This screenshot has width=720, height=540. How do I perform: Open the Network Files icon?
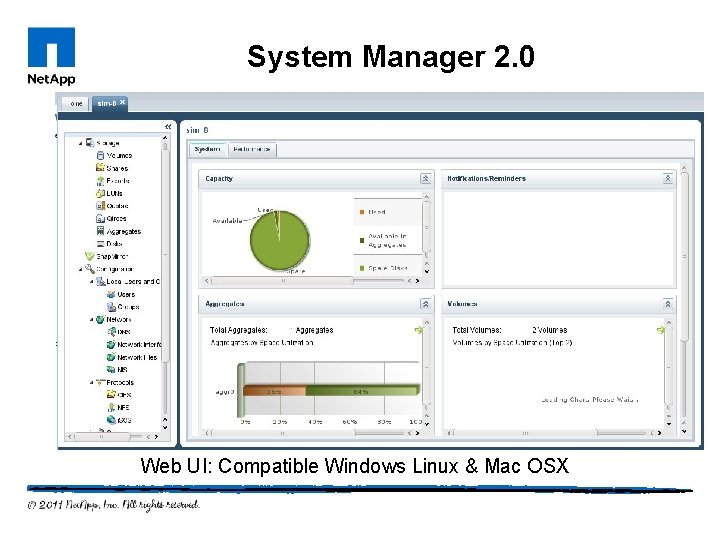[x=111, y=357]
